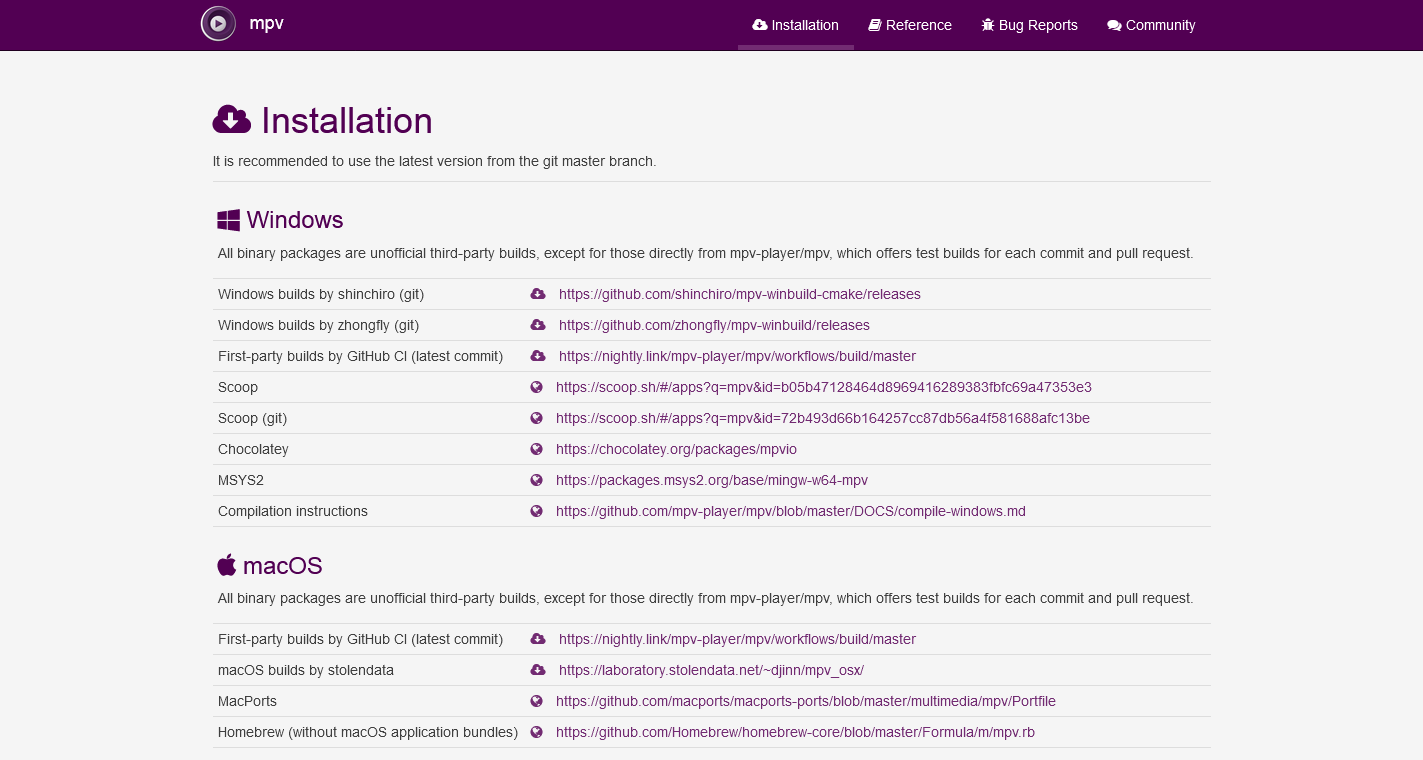The image size is (1423, 760).
Task: Open the Bug Reports nav tab
Action: pos(1030,25)
